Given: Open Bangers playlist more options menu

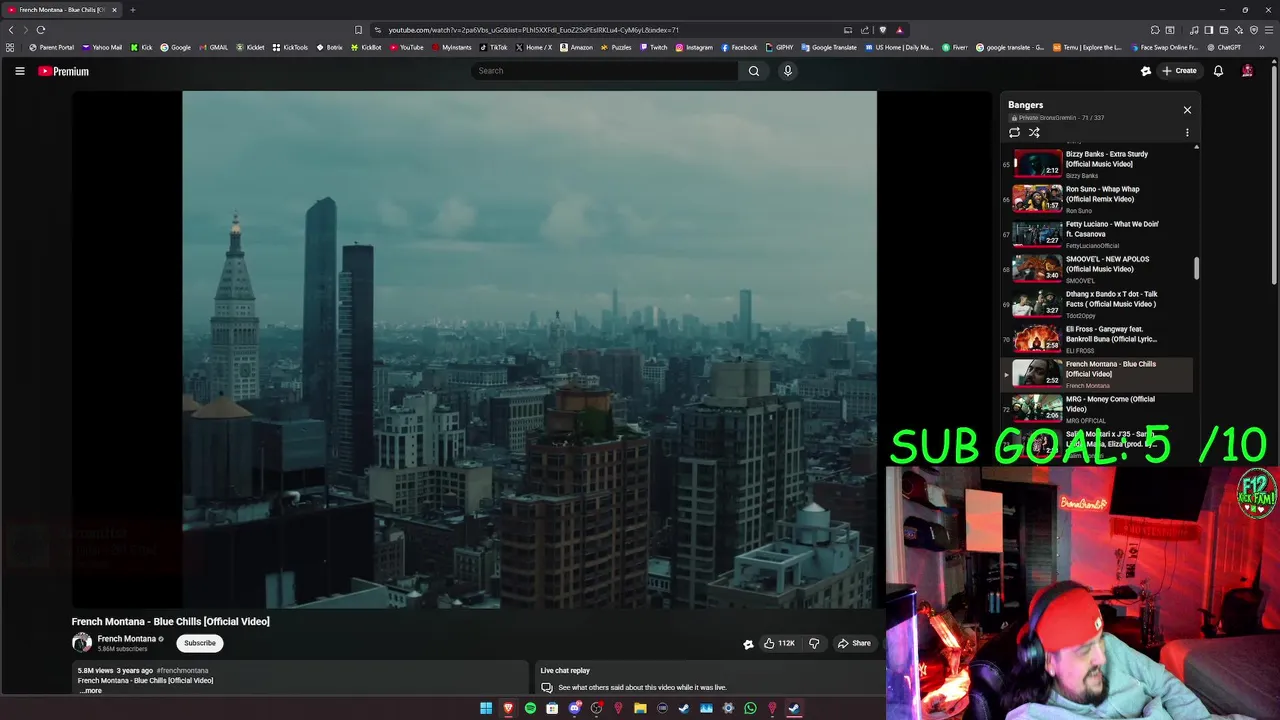Looking at the screenshot, I should point(1187,132).
